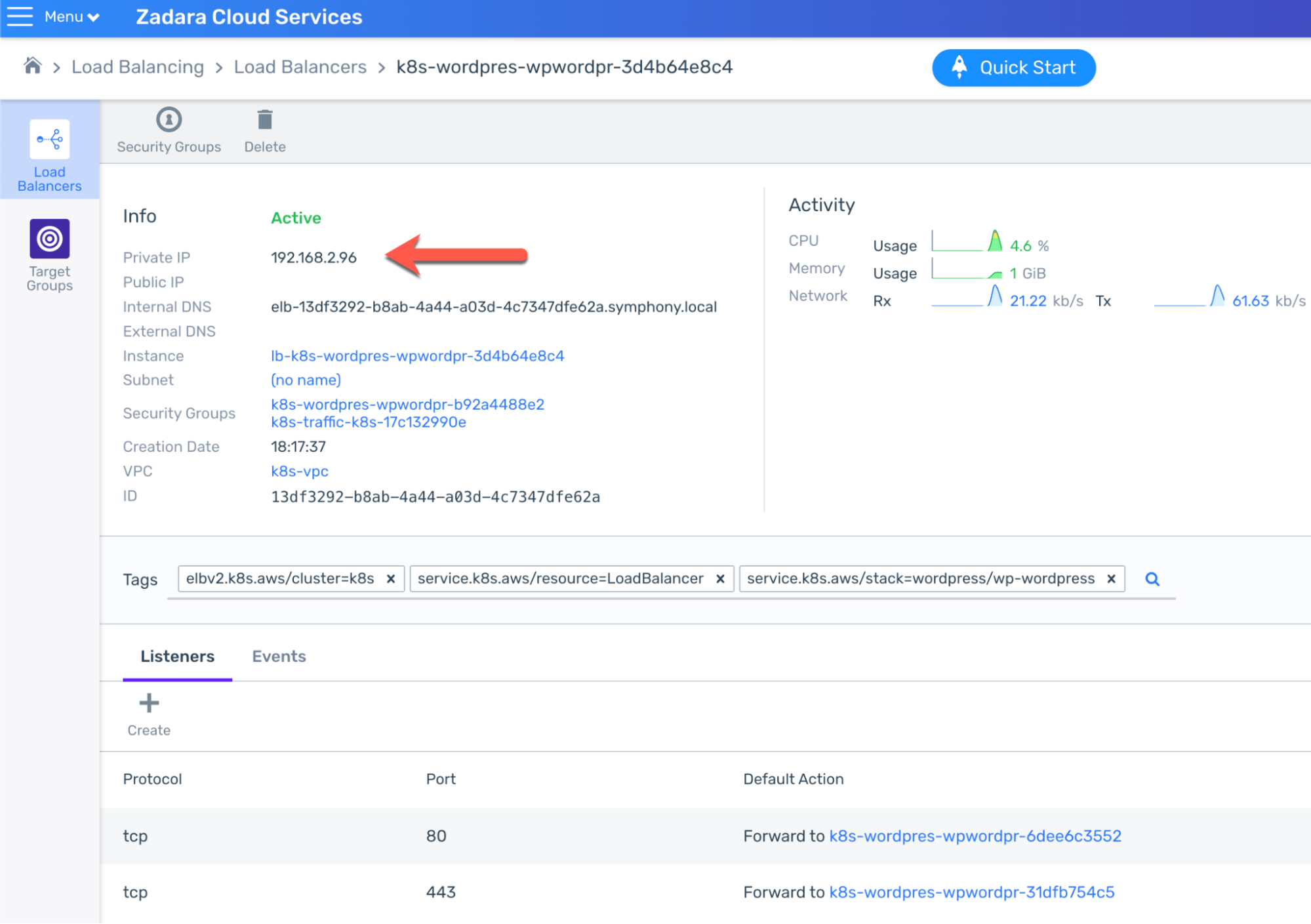The width and height of the screenshot is (1311, 924).
Task: Click the Port column header
Action: click(x=441, y=779)
